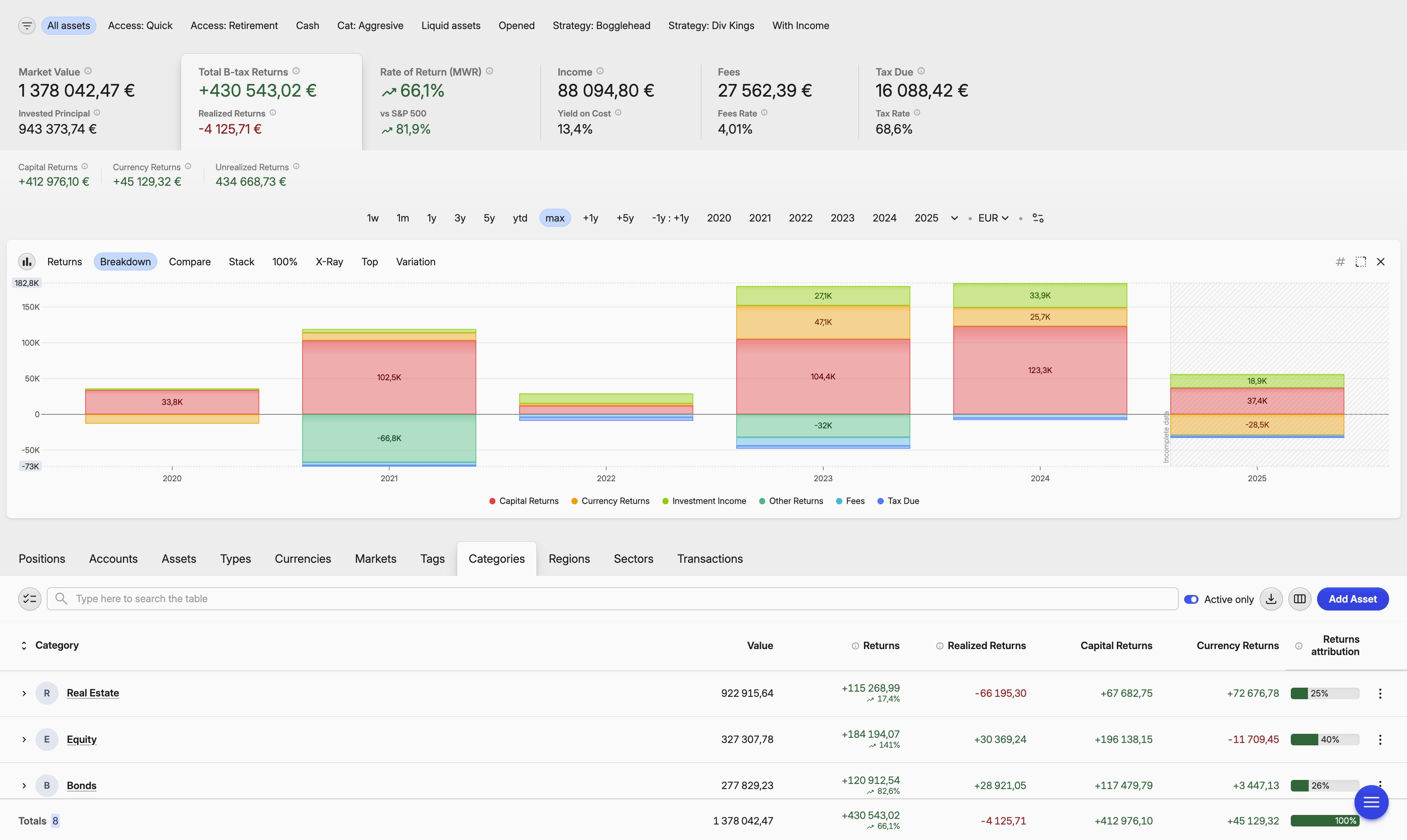Click the filter icon beside All assets
The image size is (1407, 840).
tap(27, 25)
